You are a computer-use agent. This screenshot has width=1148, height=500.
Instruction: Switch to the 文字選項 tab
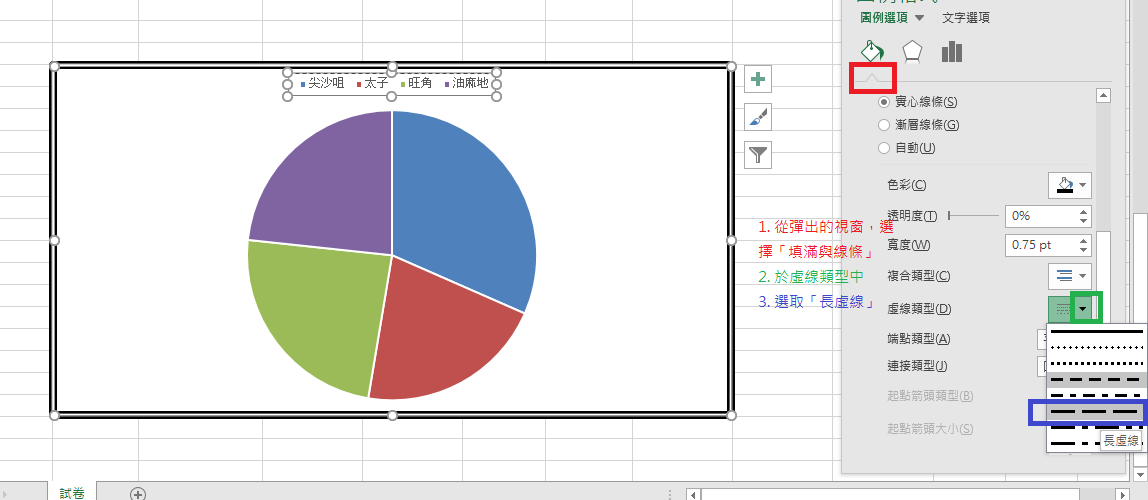pos(966,18)
